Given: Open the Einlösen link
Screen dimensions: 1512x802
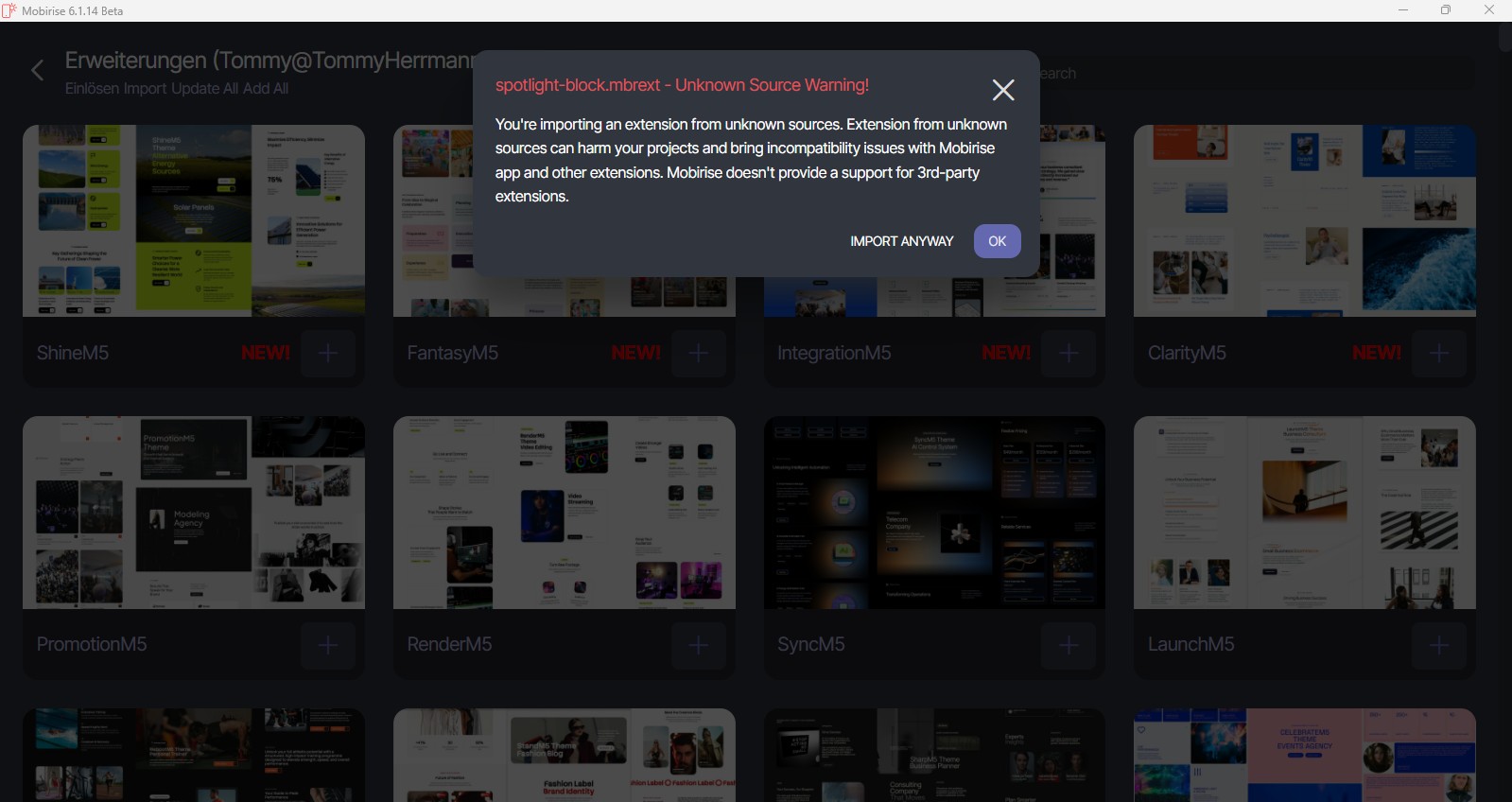Looking at the screenshot, I should pyautogui.click(x=92, y=89).
